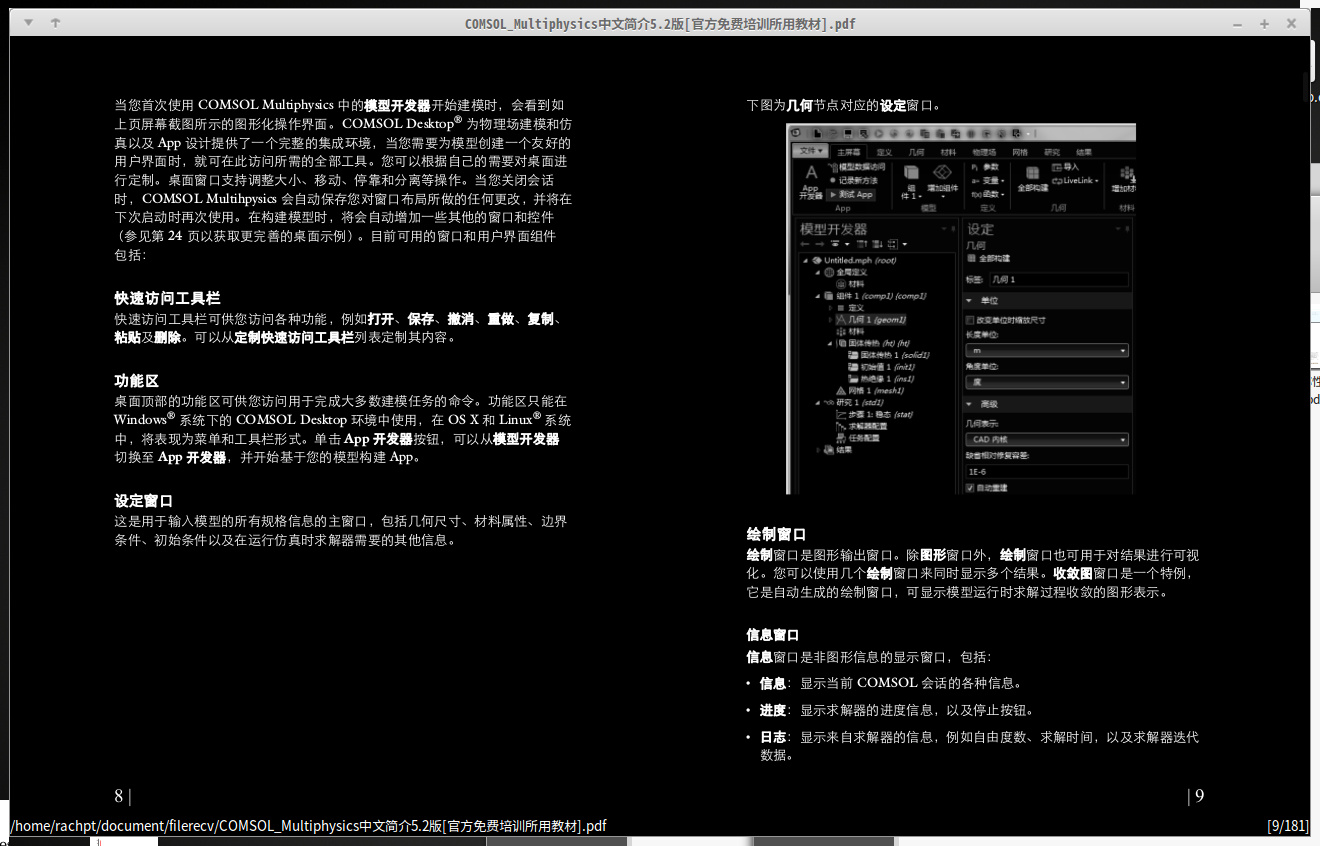Click the App 开发器 icon in the ribbon
Screen dimensions: 1320x846
pos(812,172)
